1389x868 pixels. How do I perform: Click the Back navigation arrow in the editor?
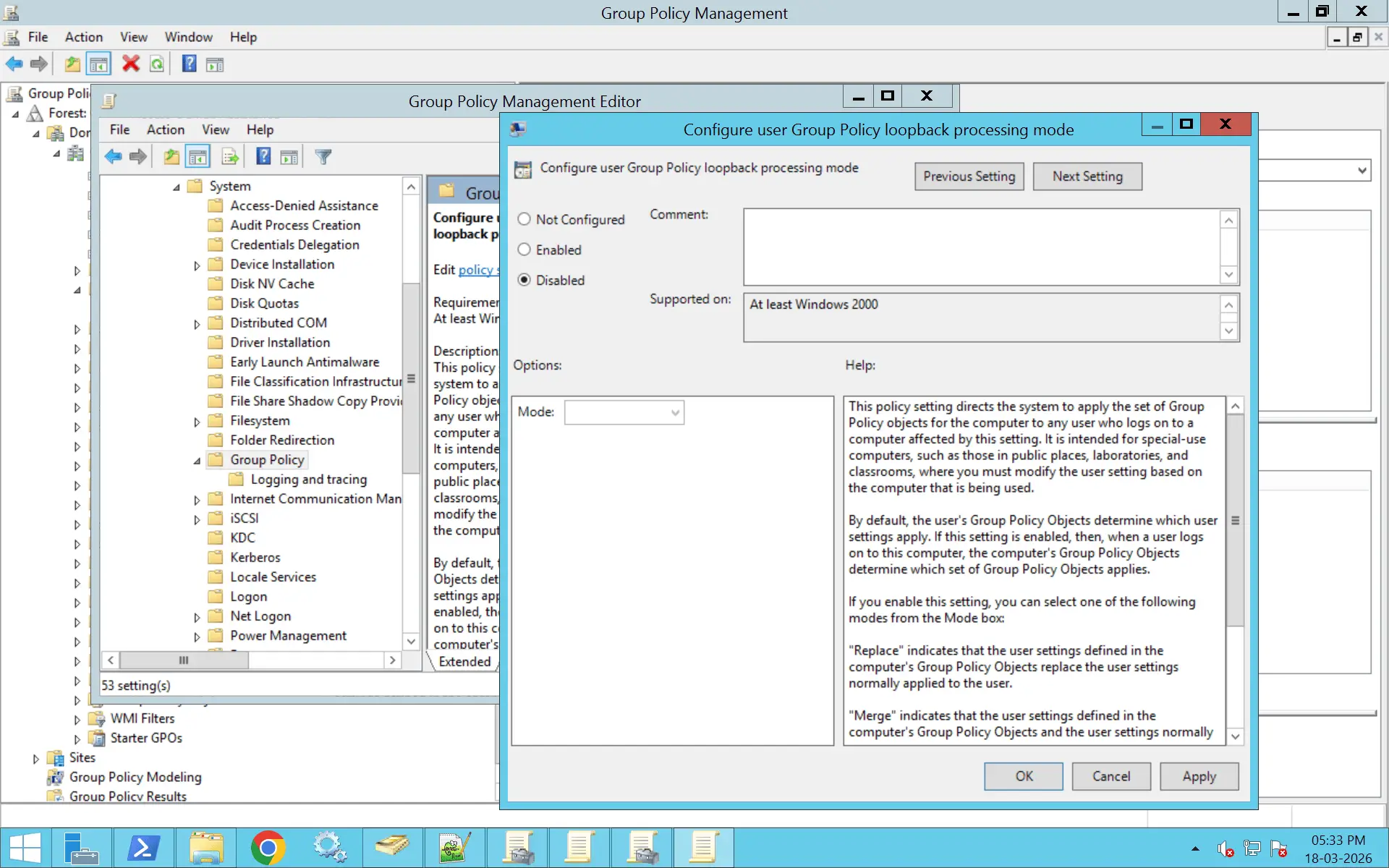(x=113, y=156)
